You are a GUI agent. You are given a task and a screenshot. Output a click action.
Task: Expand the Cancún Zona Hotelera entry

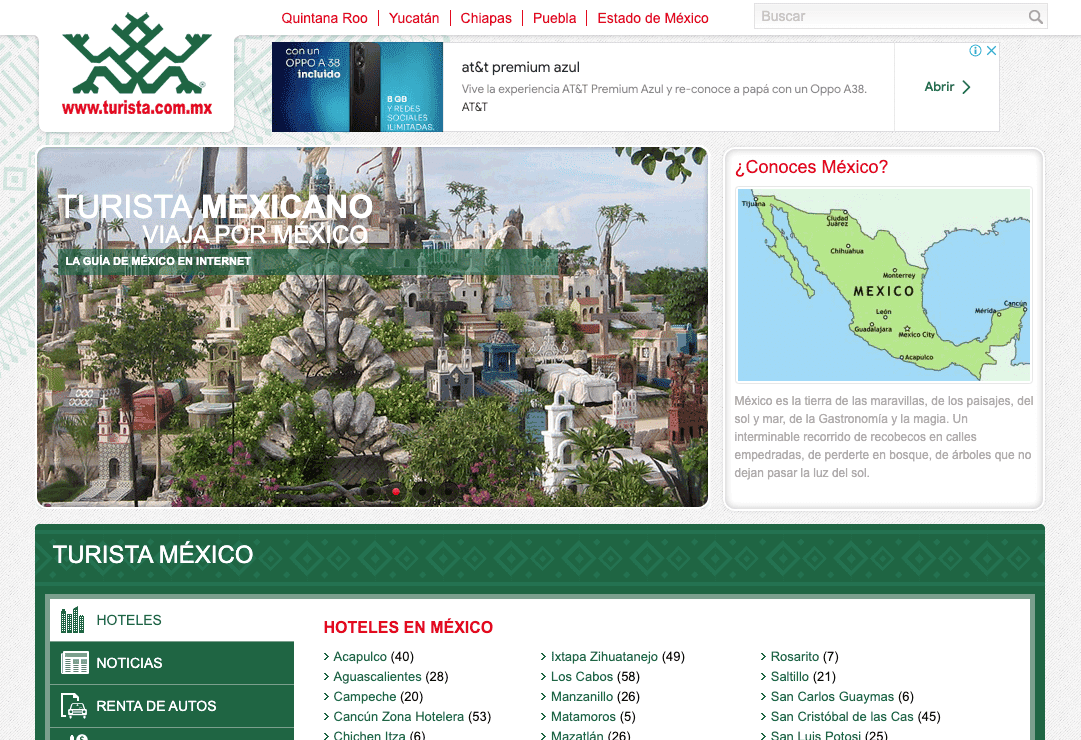pos(325,716)
